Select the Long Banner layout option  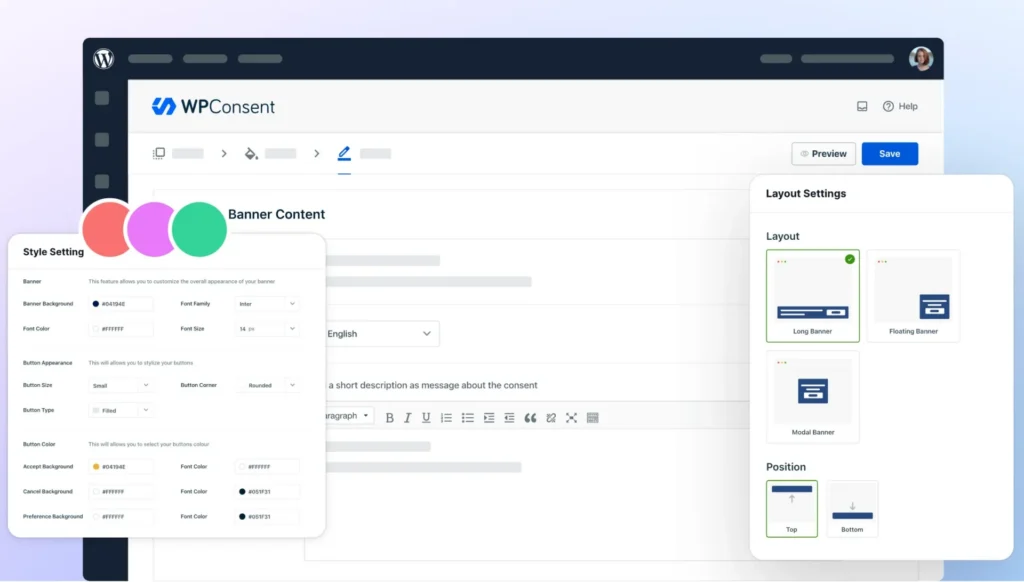(x=812, y=296)
